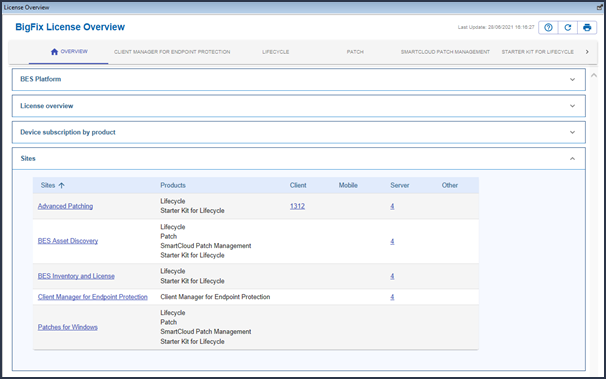Open the SmartCloud Patch Management tab
This screenshot has width=606, height=379.
click(x=445, y=52)
